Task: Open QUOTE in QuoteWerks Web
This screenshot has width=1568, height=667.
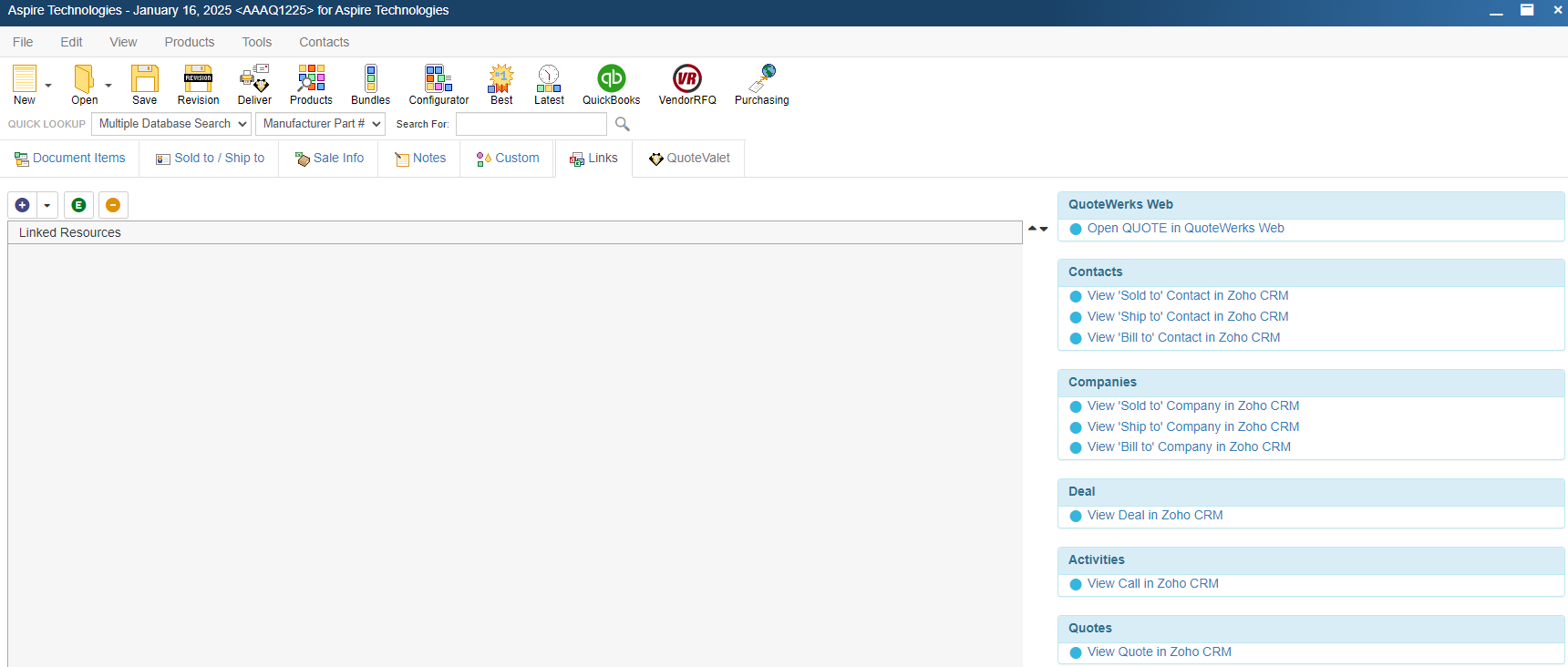Action: point(1185,229)
